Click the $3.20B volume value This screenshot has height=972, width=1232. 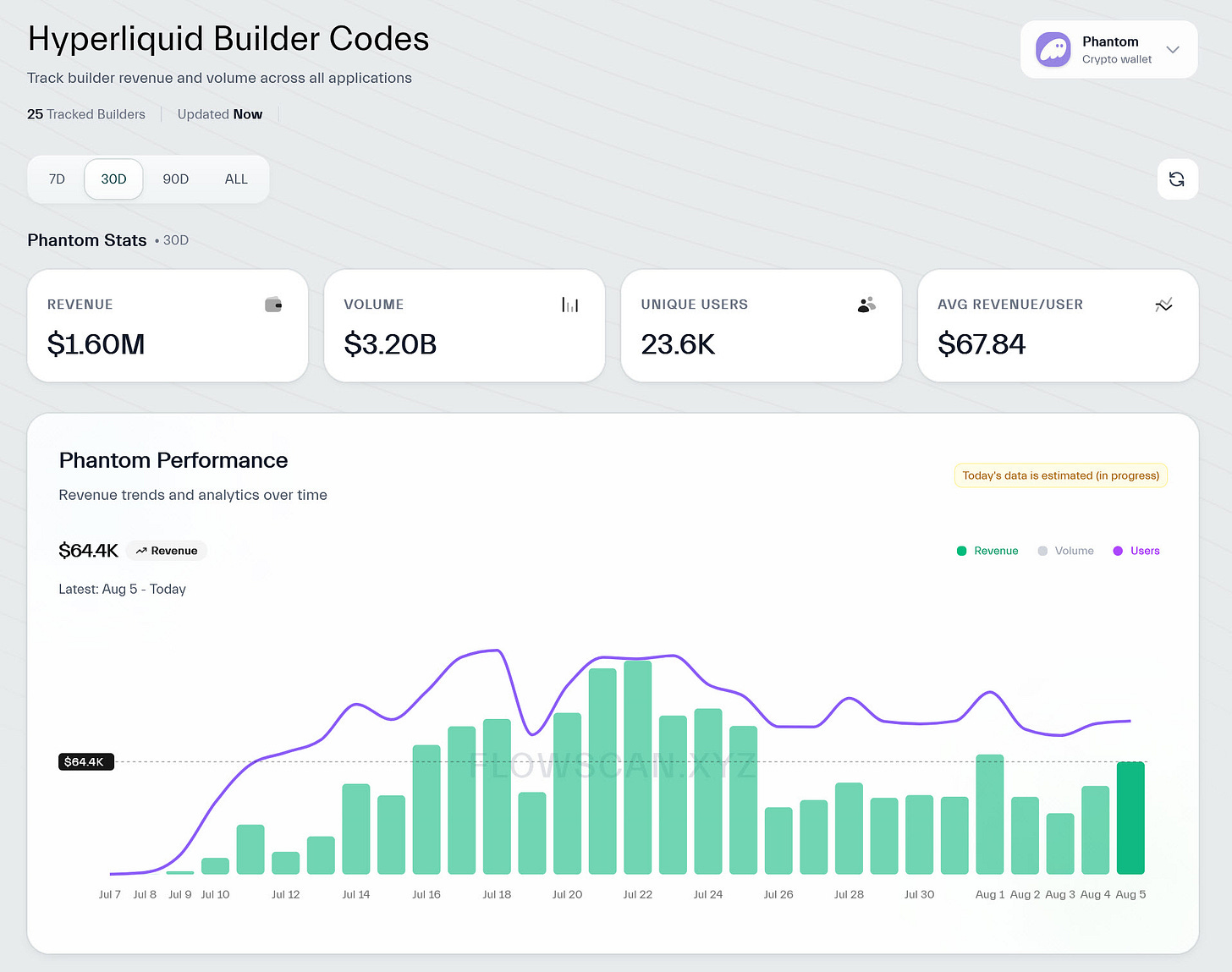point(390,344)
